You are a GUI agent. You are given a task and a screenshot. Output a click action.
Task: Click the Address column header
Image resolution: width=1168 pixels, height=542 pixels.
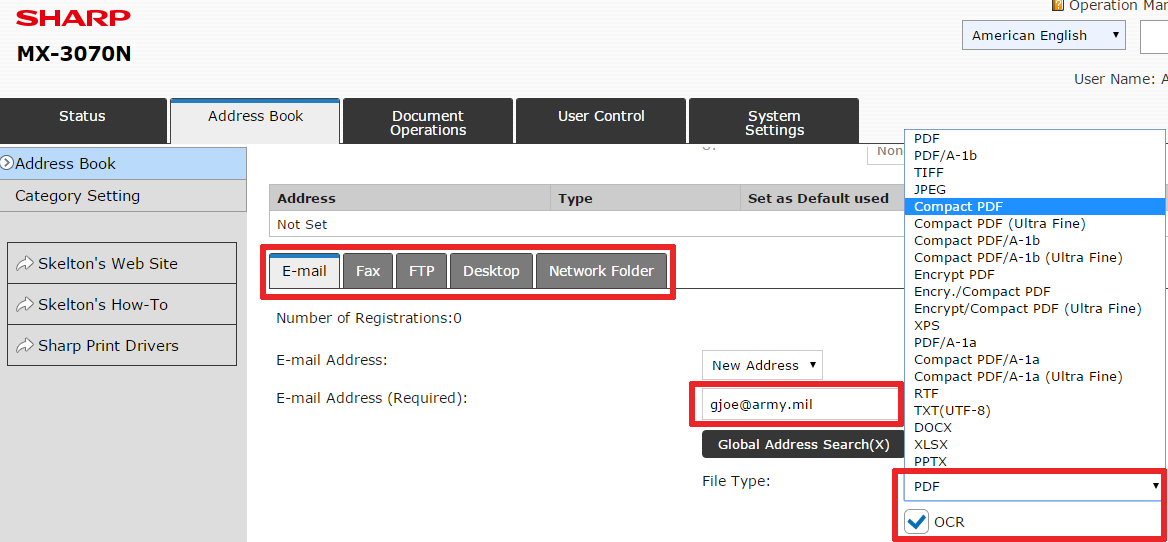(x=410, y=198)
